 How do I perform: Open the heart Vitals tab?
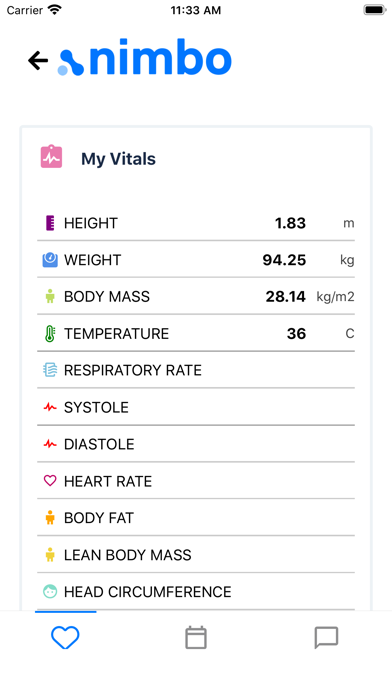click(x=65, y=638)
